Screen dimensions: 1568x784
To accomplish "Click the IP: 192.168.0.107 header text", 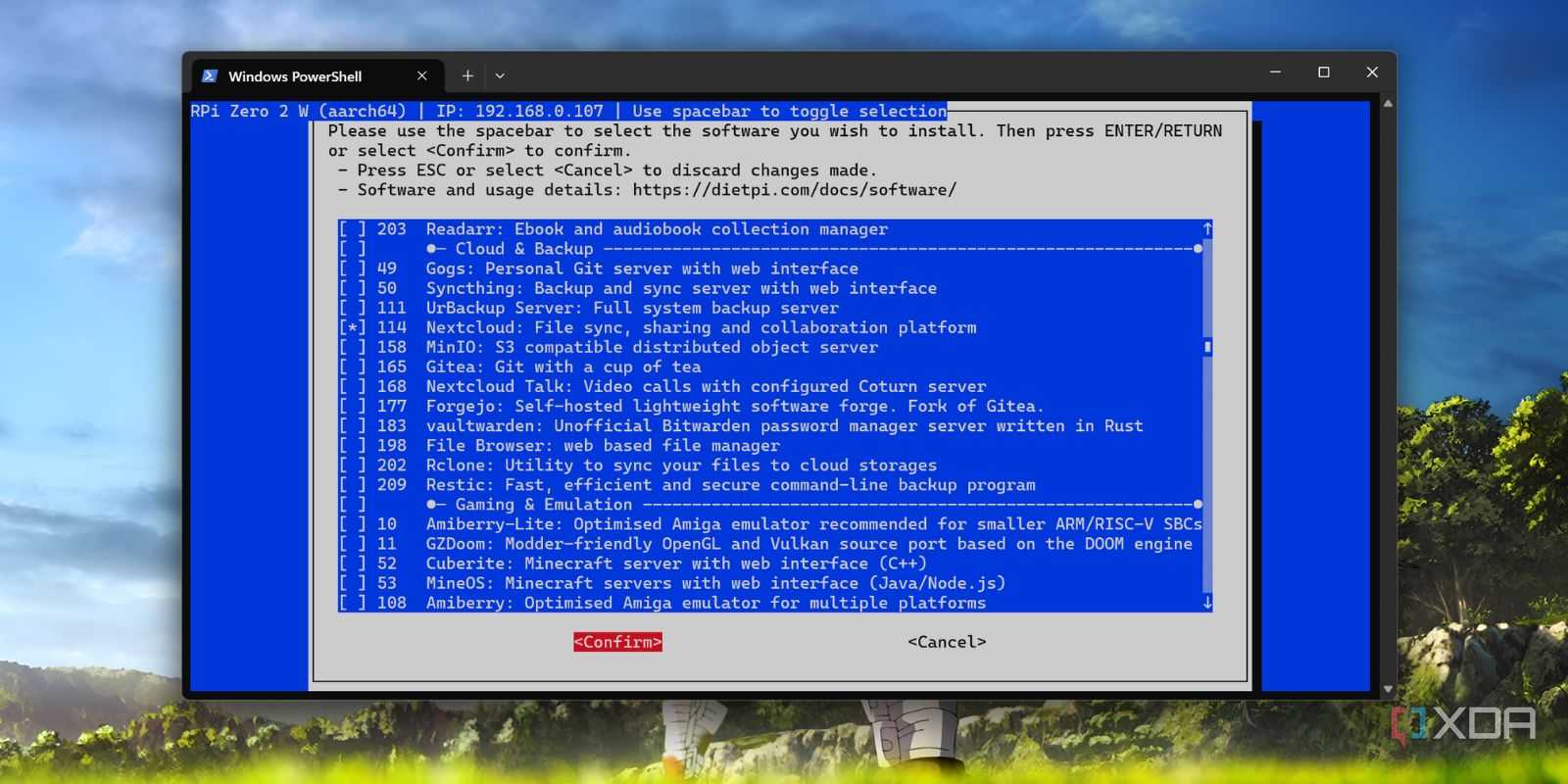I will [519, 111].
